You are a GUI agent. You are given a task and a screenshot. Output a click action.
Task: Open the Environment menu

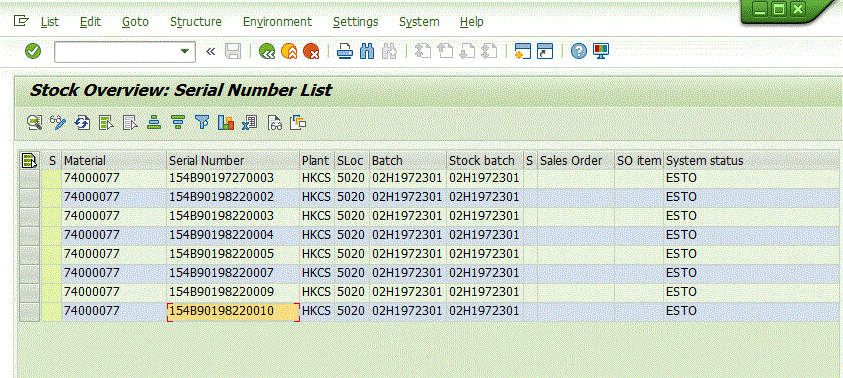[277, 22]
